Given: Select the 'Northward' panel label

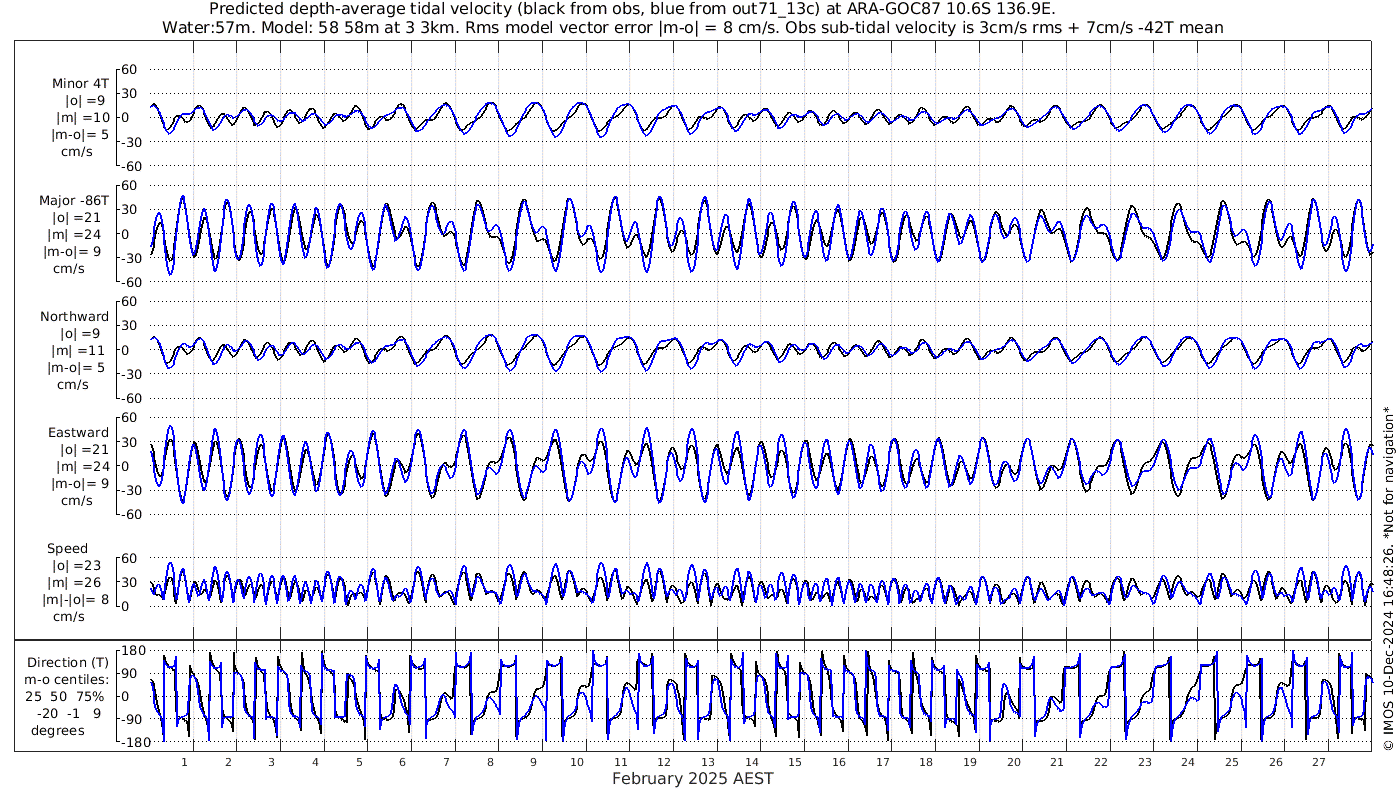Looking at the screenshot, I should 75,316.
